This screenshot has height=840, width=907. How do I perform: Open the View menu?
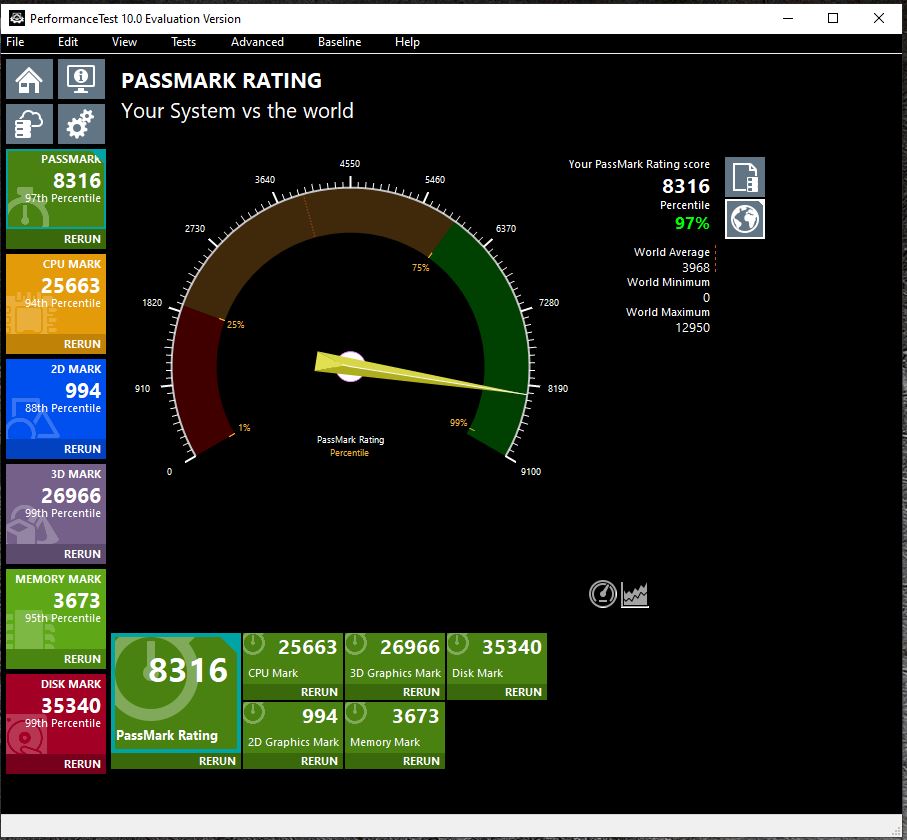pyautogui.click(x=124, y=42)
